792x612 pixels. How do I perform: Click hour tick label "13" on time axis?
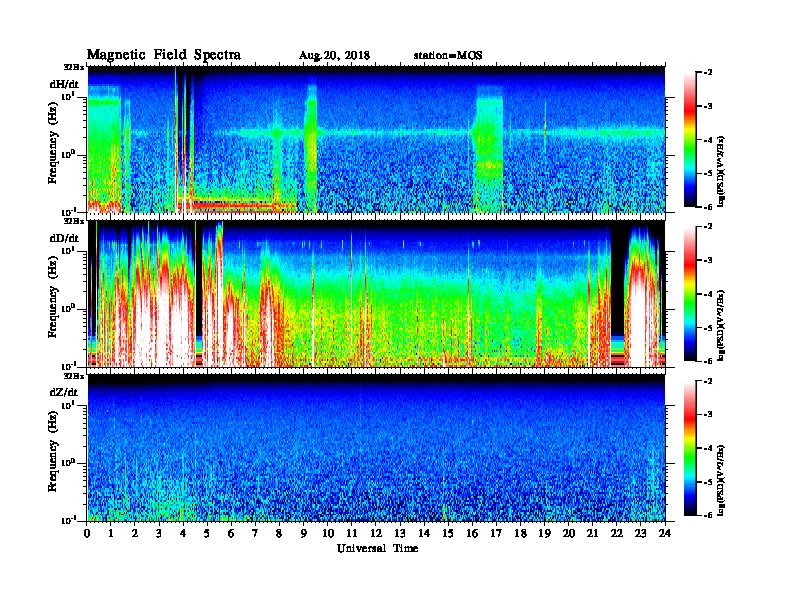400,534
